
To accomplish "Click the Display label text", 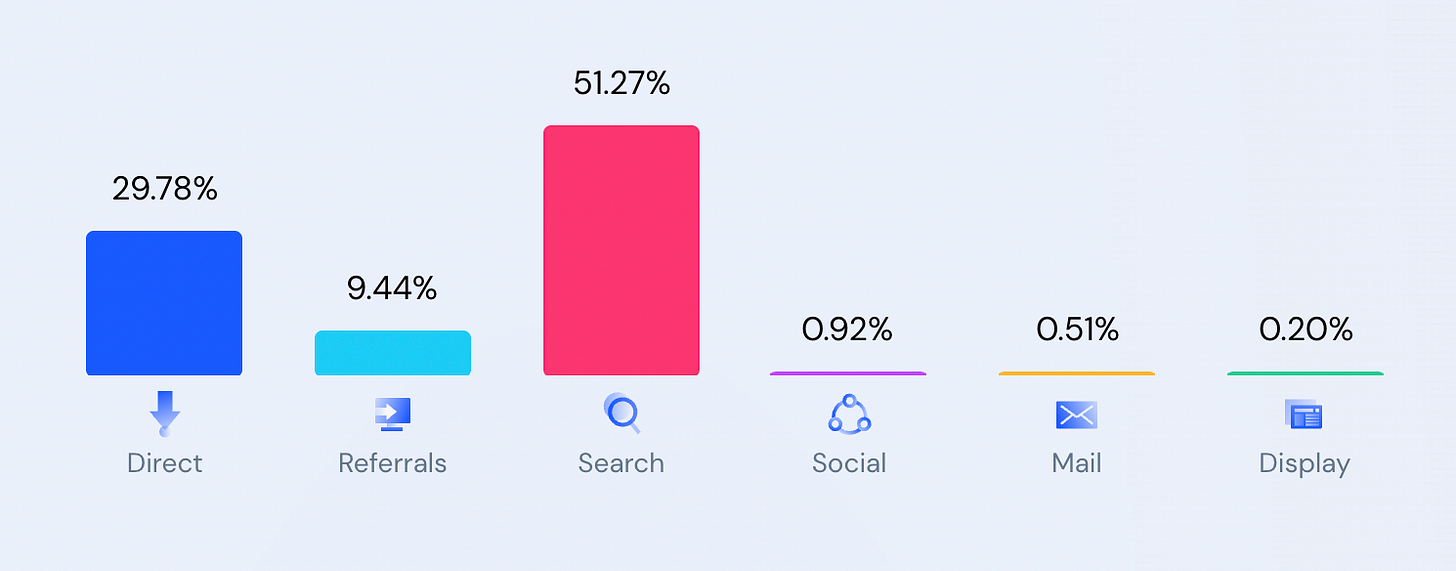I will (x=1304, y=463).
